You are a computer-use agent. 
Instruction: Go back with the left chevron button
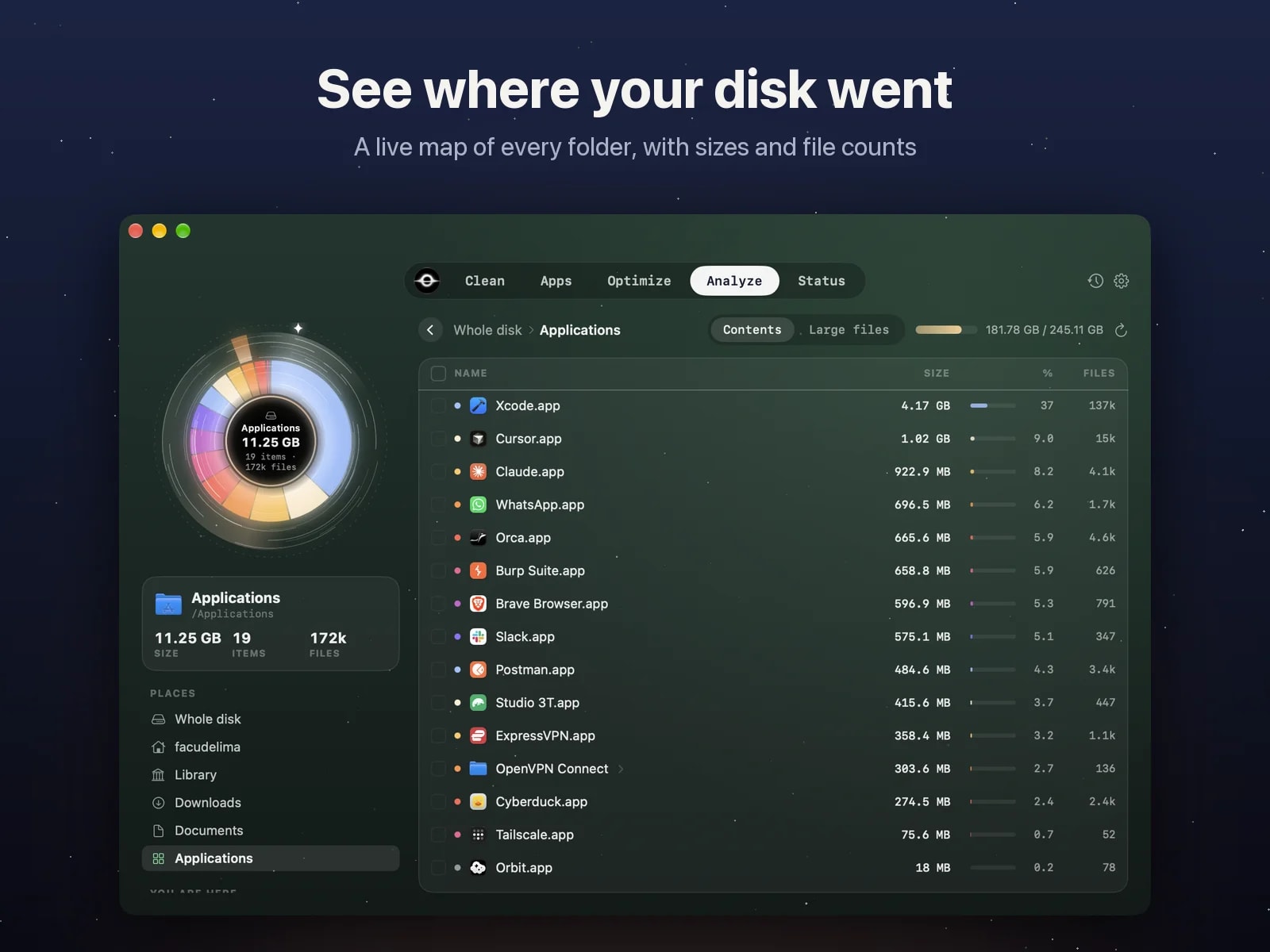pyautogui.click(x=430, y=330)
